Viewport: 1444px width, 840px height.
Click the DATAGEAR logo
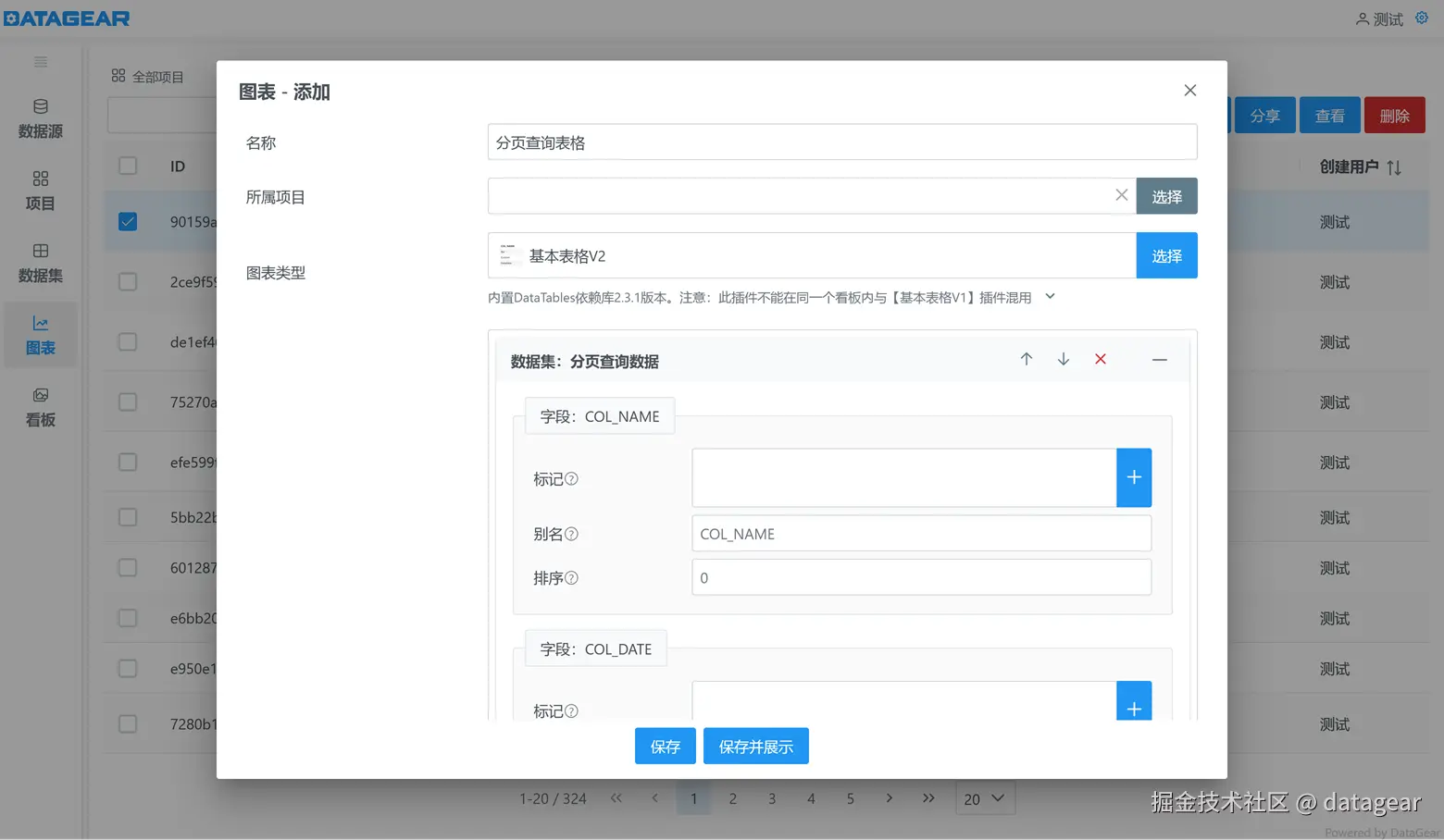click(67, 19)
